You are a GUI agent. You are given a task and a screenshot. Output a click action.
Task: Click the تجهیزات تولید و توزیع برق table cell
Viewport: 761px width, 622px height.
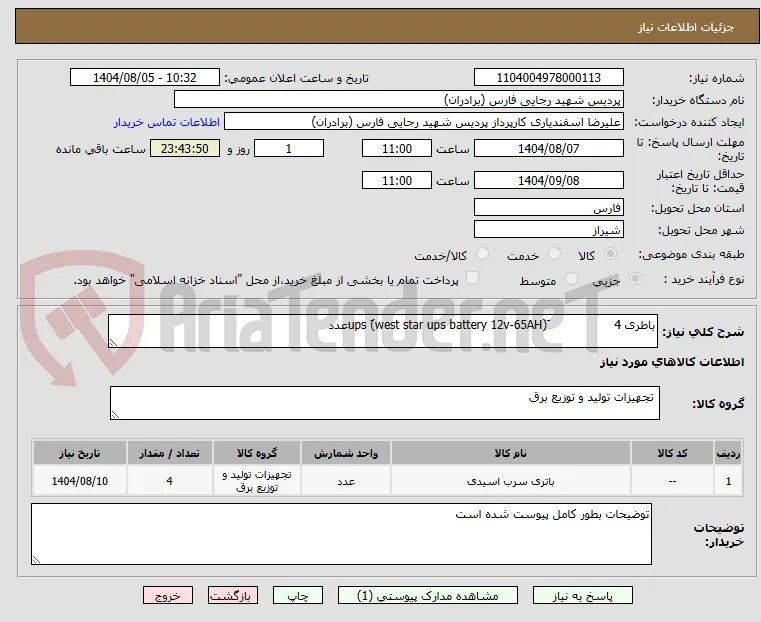pyautogui.click(x=257, y=481)
